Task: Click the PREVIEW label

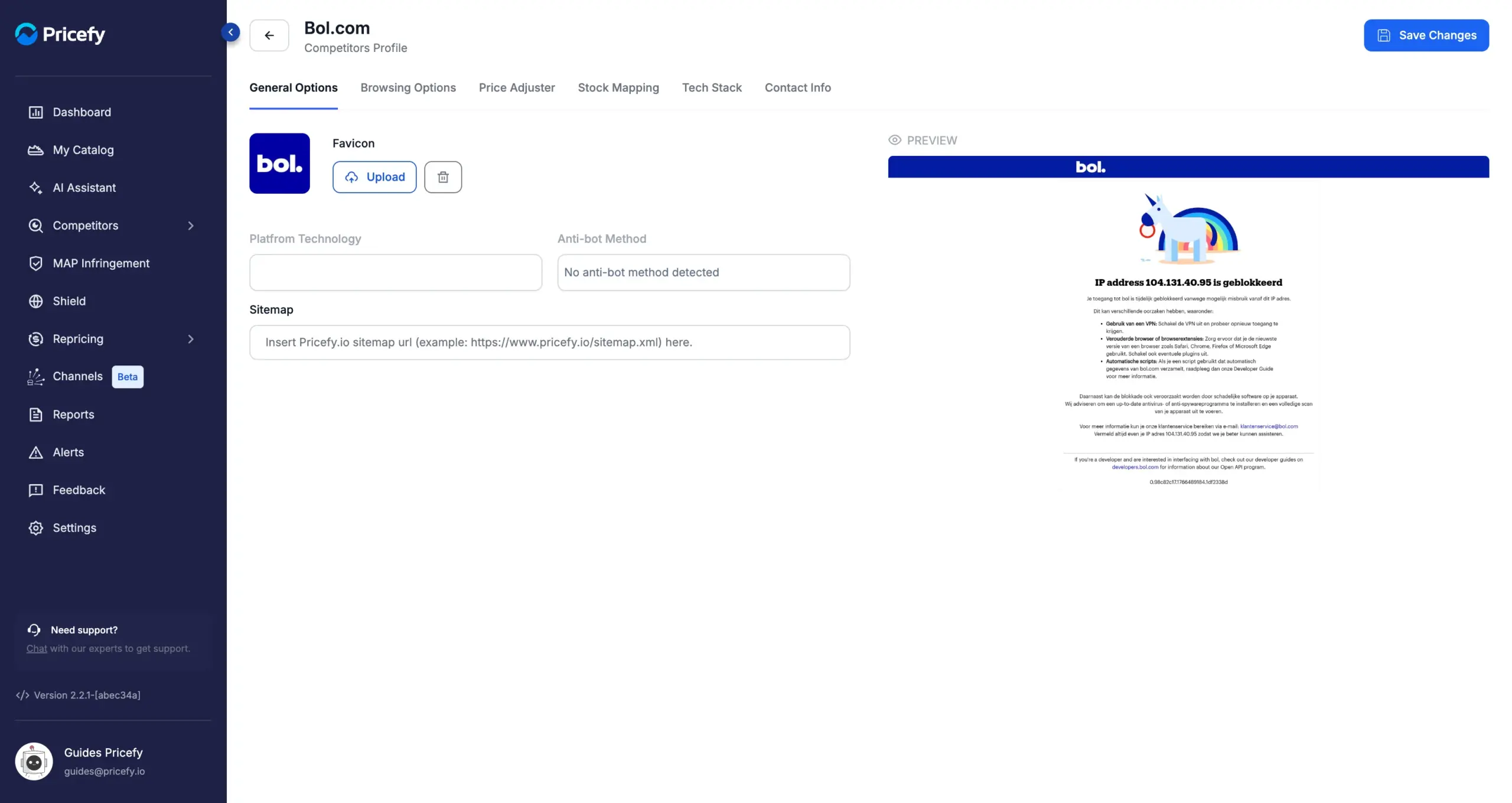Action: pos(932,141)
